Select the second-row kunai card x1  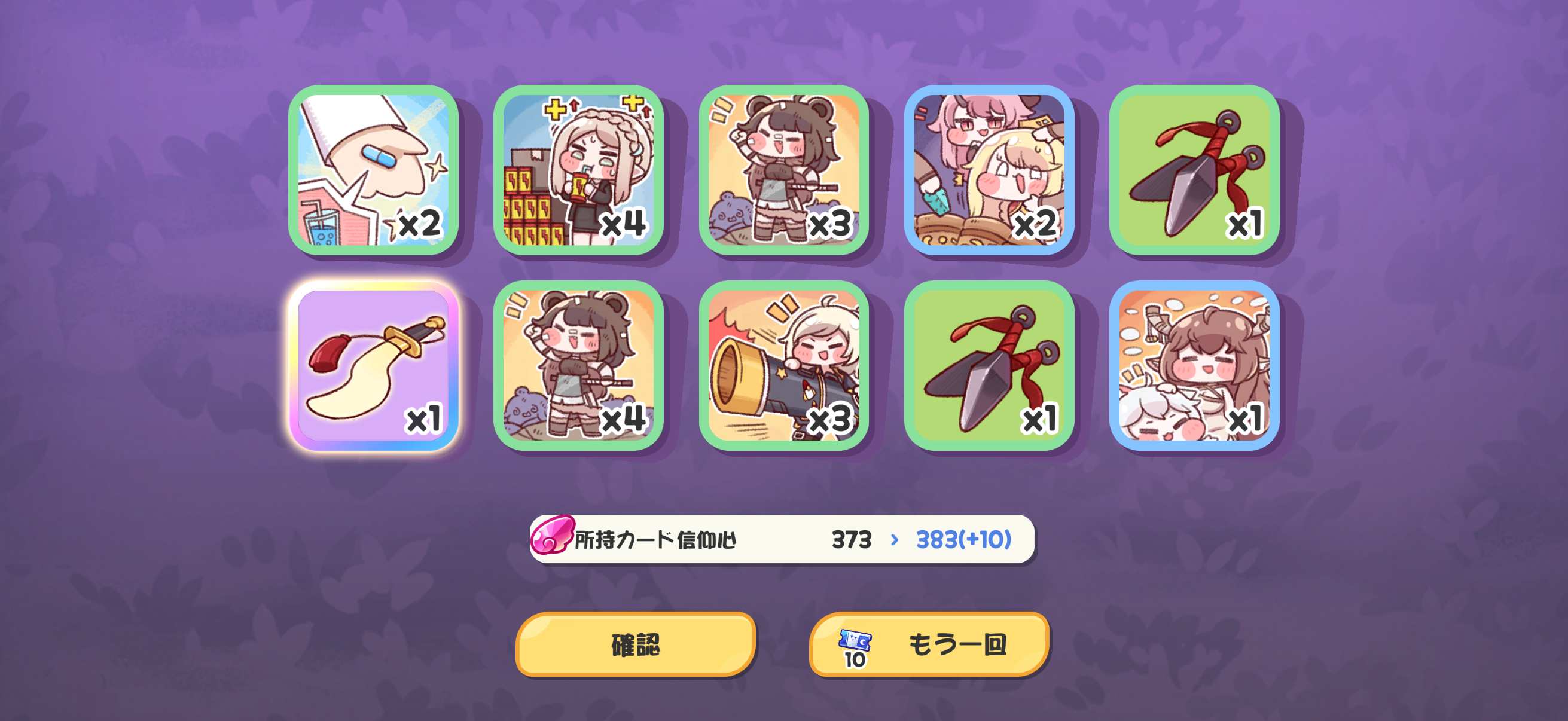point(989,366)
